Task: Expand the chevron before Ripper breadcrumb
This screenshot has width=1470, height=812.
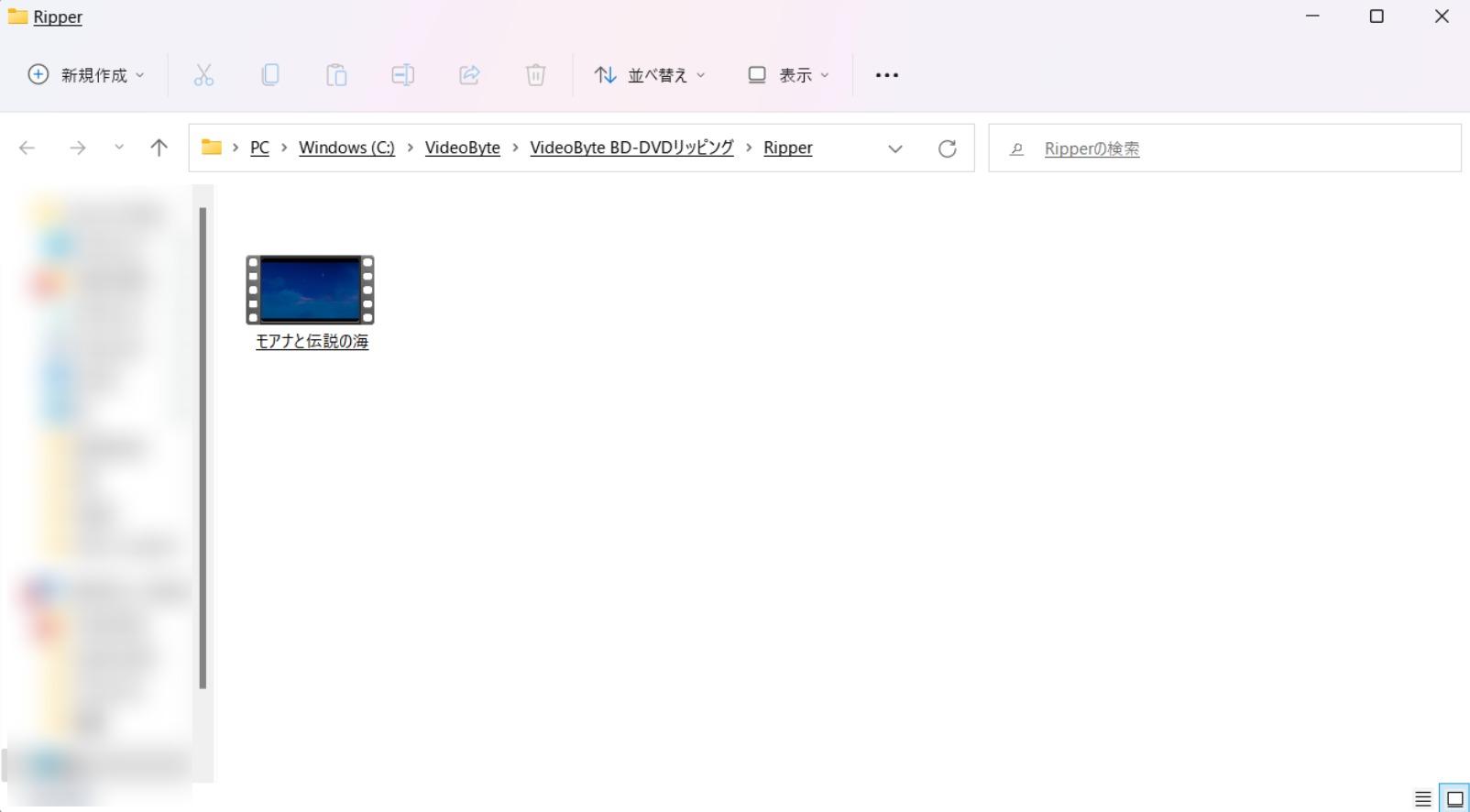Action: coord(749,148)
